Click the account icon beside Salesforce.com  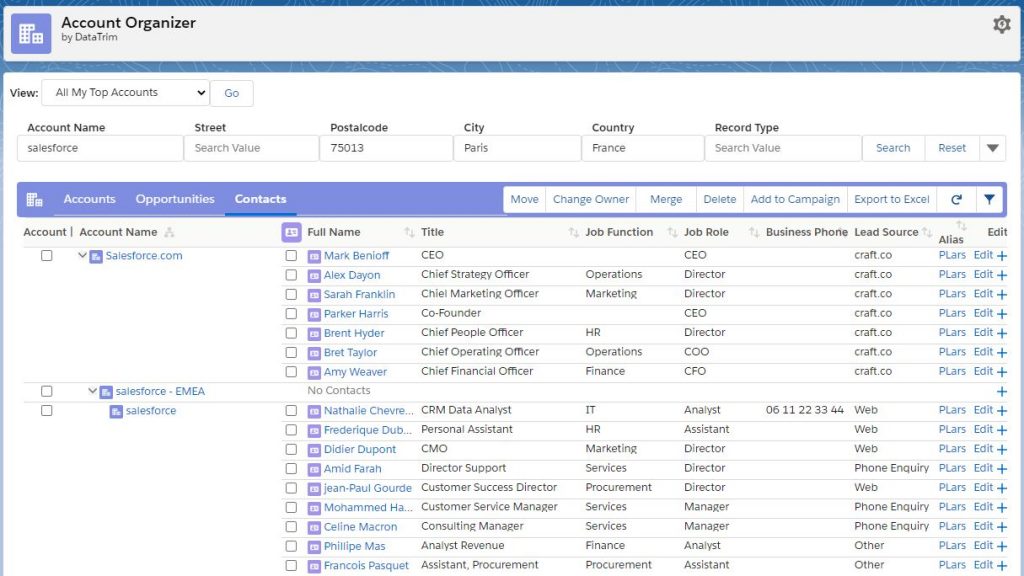click(96, 257)
